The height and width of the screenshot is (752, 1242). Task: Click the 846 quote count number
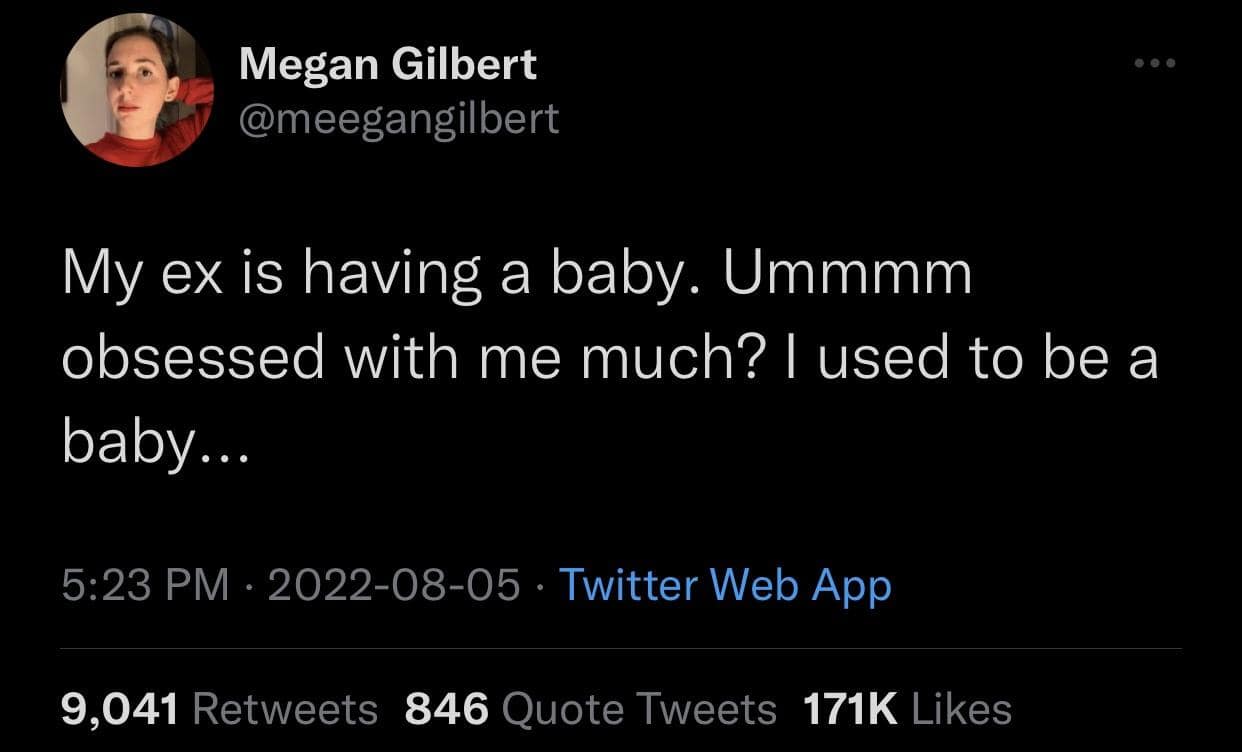tap(447, 709)
